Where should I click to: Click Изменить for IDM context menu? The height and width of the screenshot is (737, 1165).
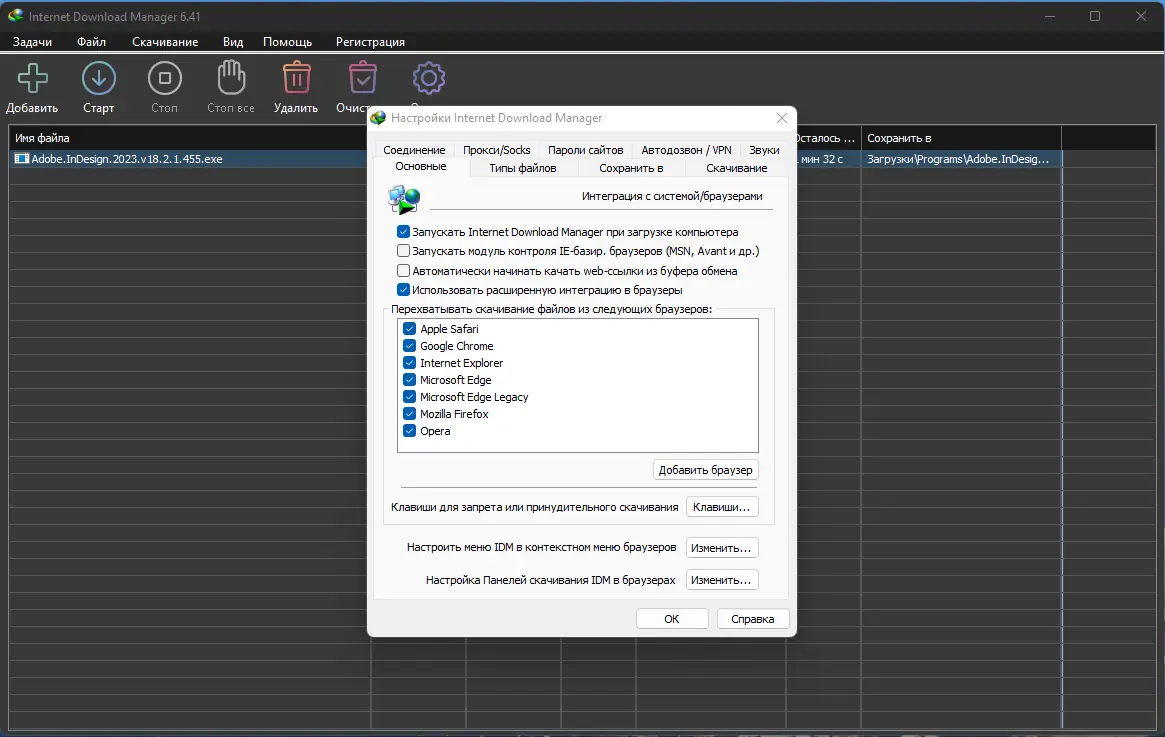[721, 548]
